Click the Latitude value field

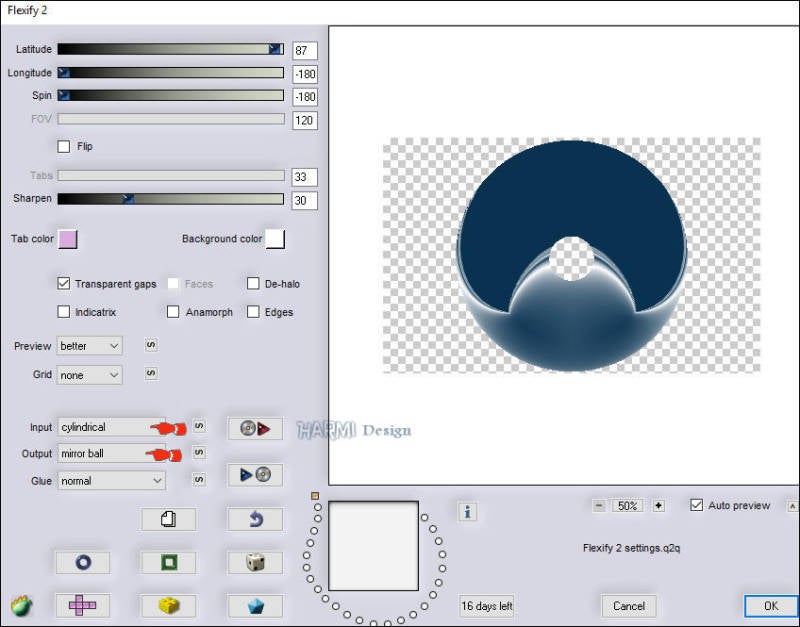[x=304, y=50]
